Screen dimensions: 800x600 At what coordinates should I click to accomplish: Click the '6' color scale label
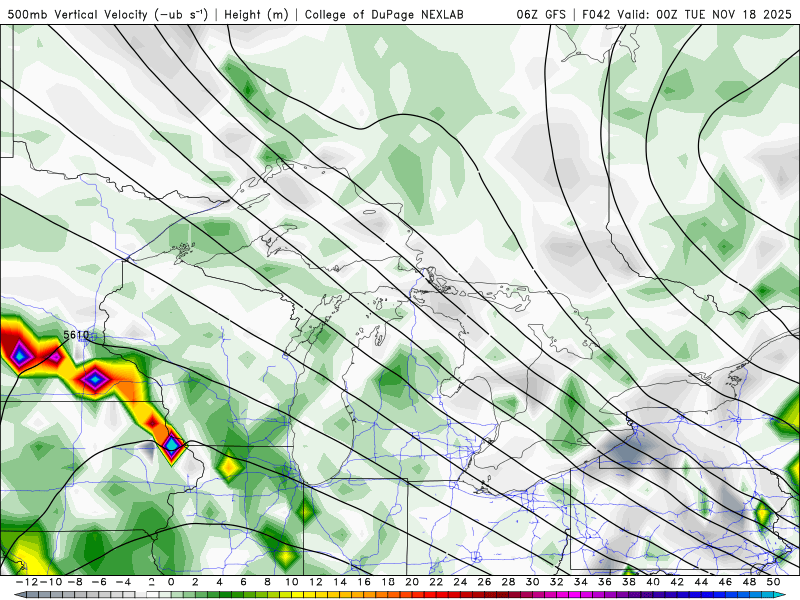(x=243, y=582)
